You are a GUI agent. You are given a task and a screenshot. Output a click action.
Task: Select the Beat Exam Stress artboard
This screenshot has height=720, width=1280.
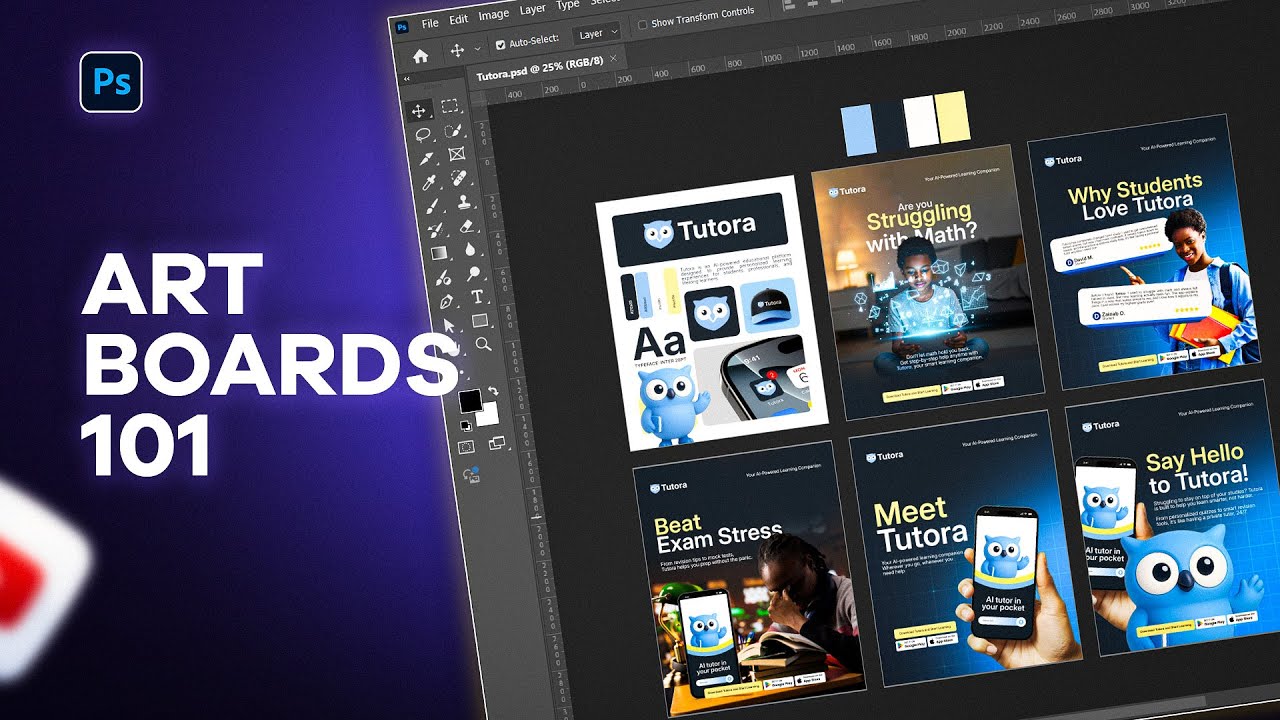click(749, 577)
